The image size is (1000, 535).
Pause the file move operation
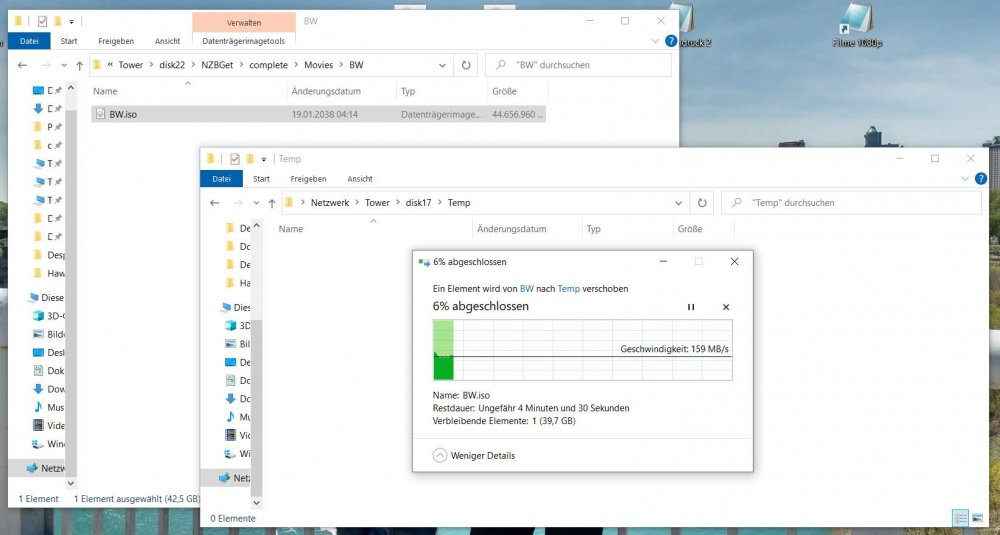691,307
